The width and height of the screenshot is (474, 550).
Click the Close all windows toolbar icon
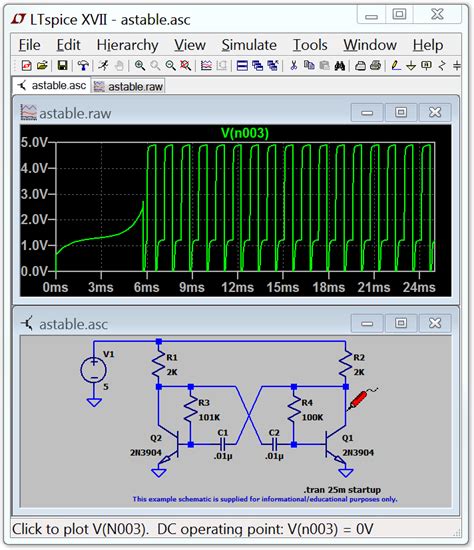pos(273,66)
